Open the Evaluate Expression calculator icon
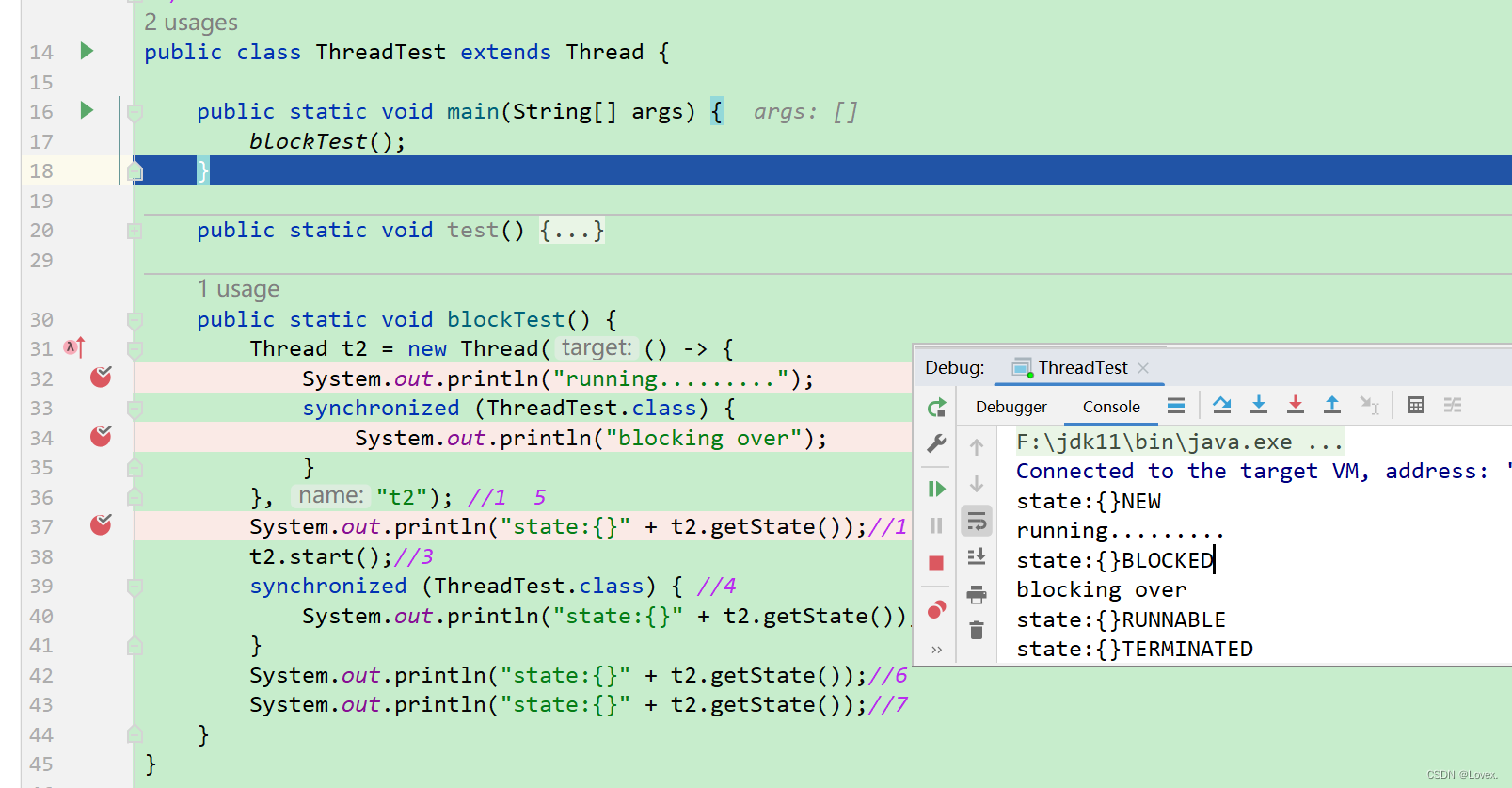 click(1415, 405)
